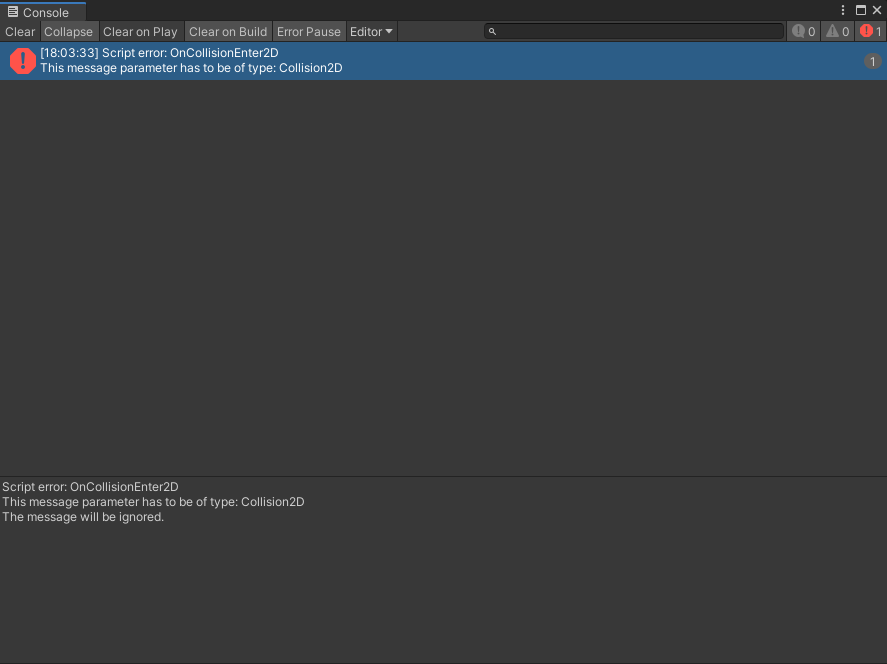The width and height of the screenshot is (887, 664).
Task: Toggle the red error messages filter icon
Action: coord(868,31)
